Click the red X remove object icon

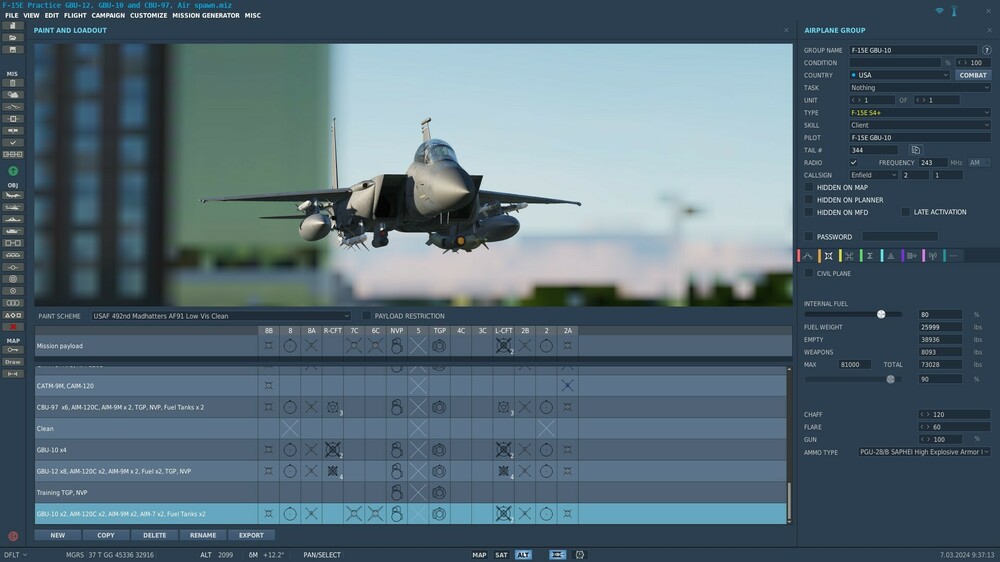[x=13, y=327]
